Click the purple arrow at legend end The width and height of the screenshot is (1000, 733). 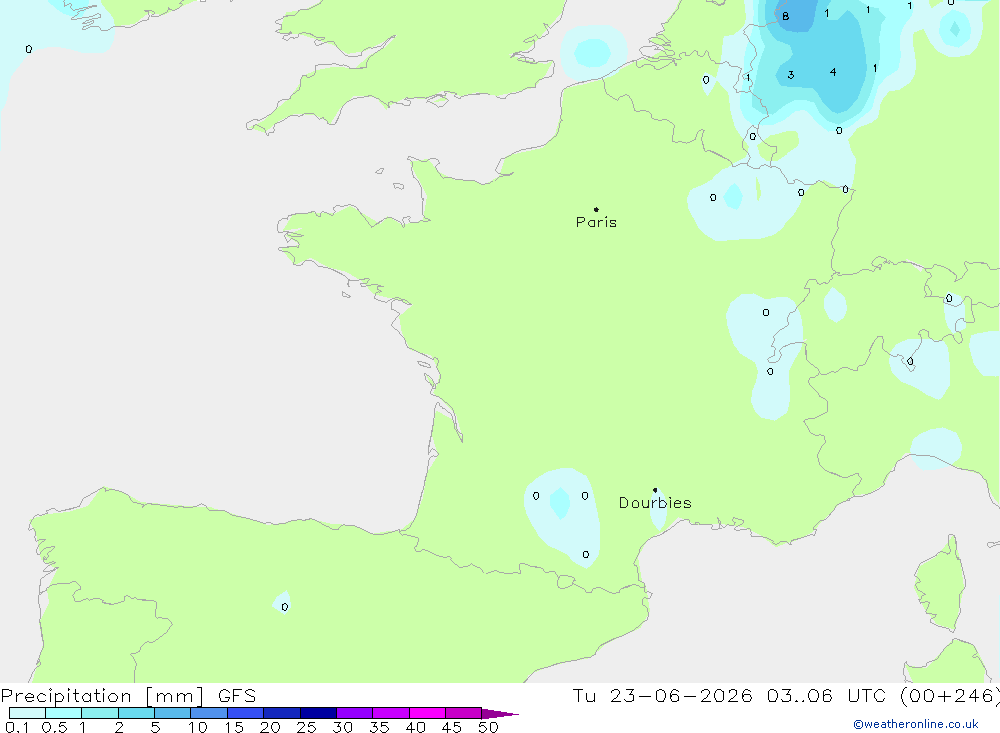pyautogui.click(x=500, y=713)
